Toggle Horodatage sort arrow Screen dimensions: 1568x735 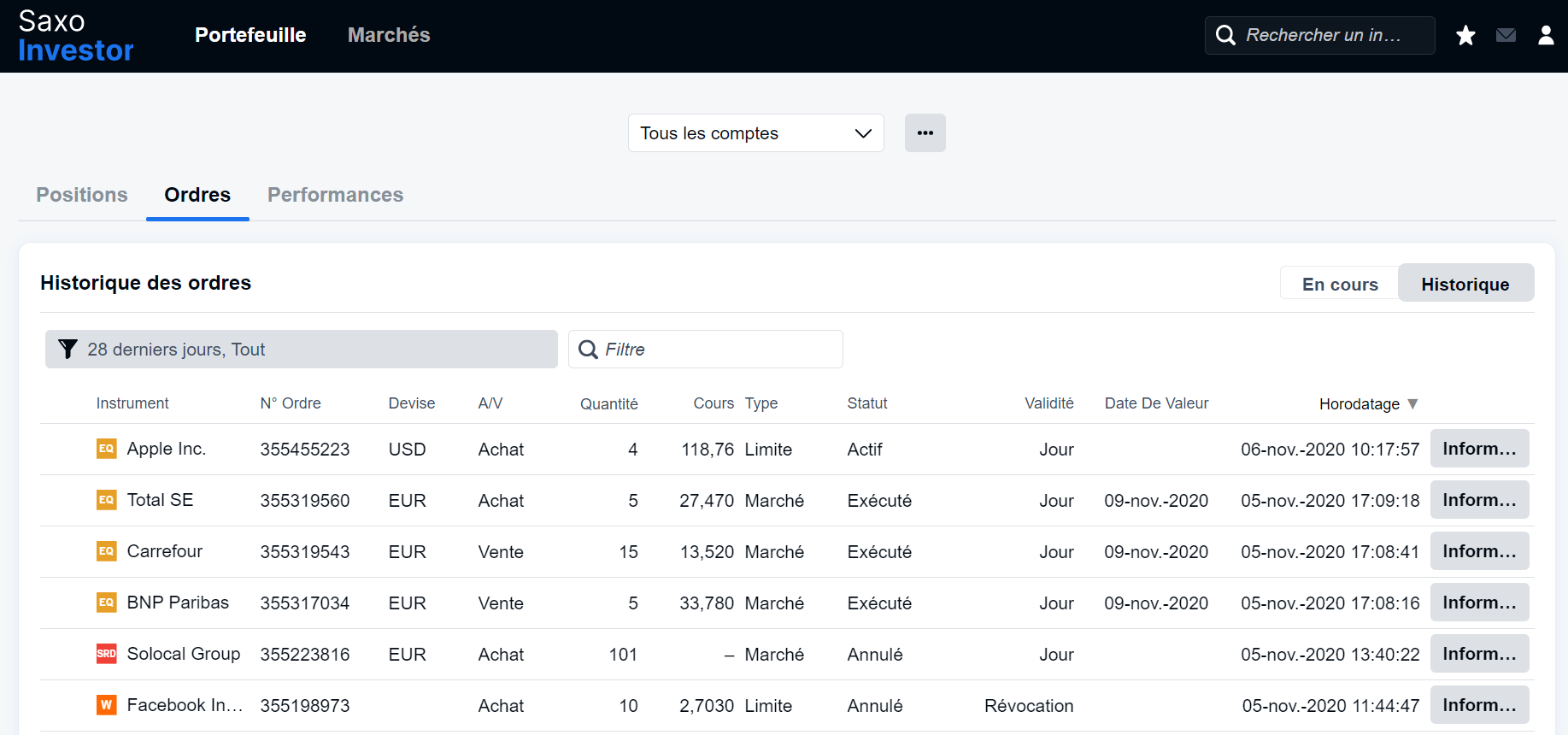[x=1412, y=403]
